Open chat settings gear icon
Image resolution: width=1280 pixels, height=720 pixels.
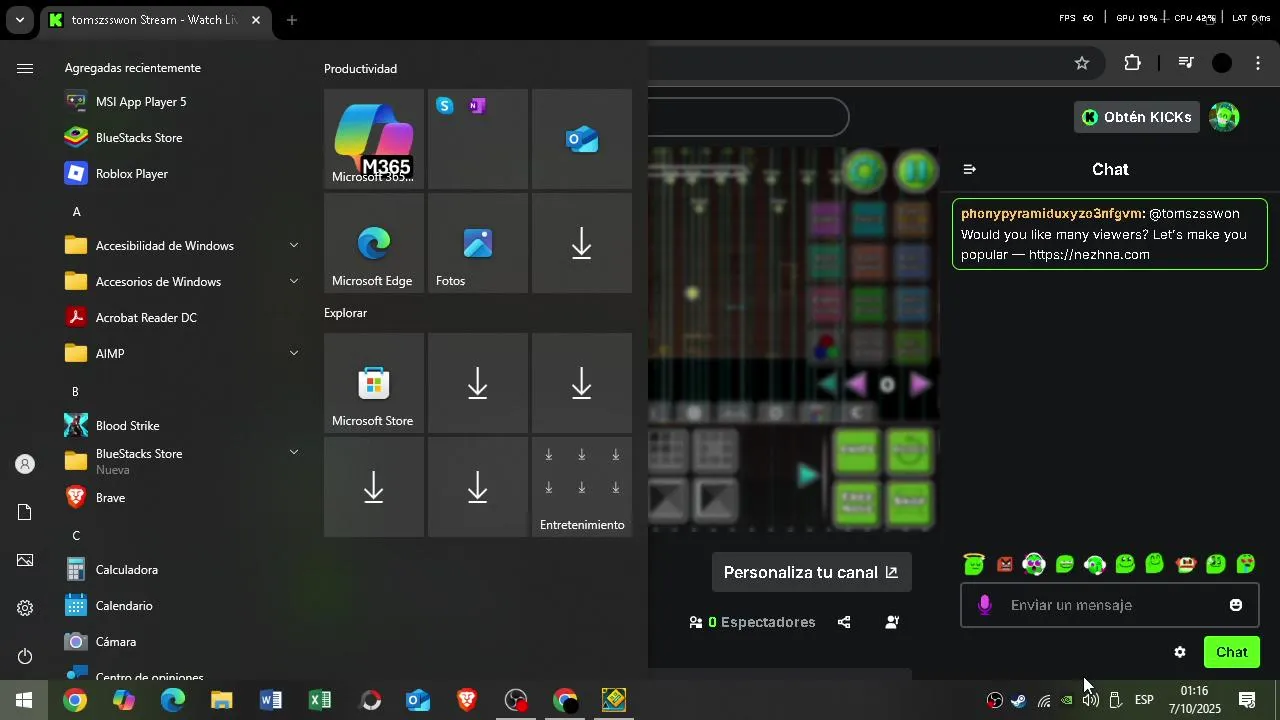1180,652
